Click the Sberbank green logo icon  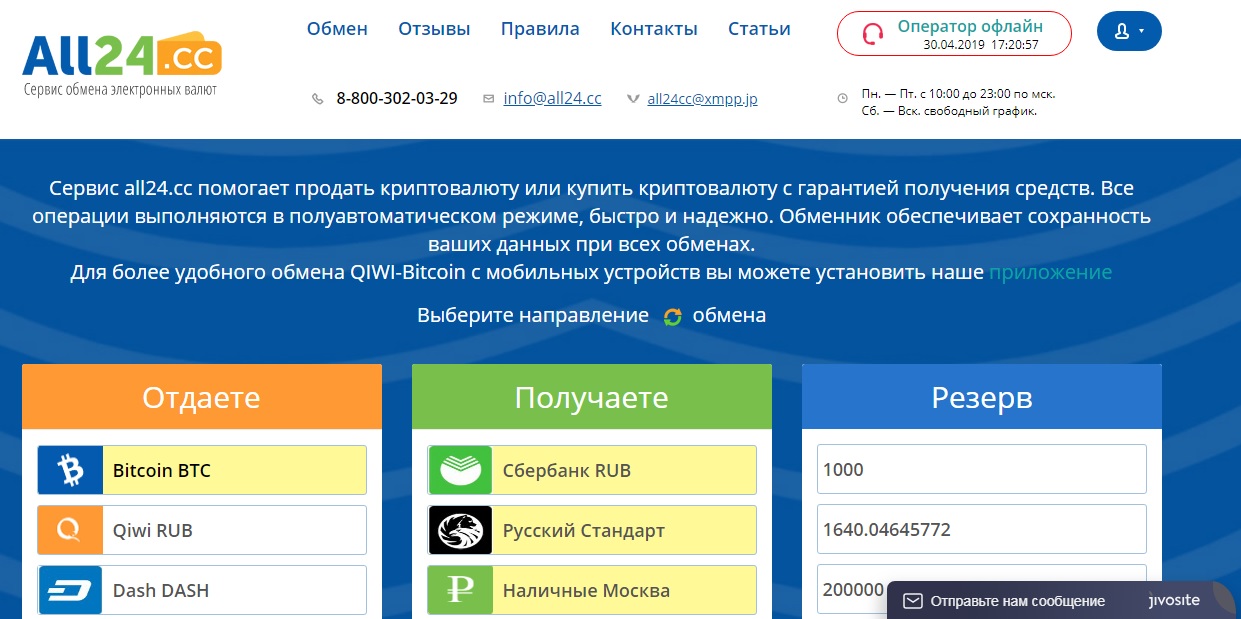[x=460, y=470]
